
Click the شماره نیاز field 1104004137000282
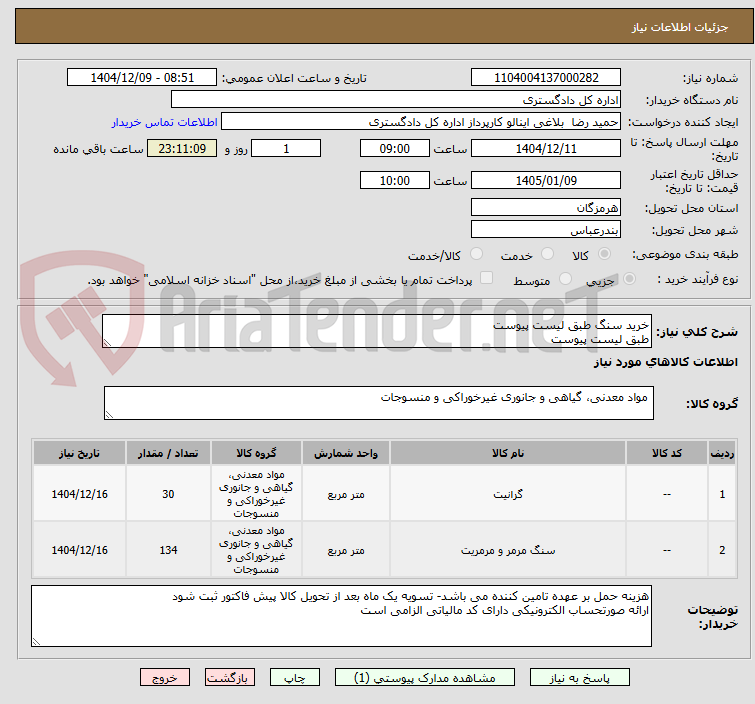pyautogui.click(x=546, y=78)
